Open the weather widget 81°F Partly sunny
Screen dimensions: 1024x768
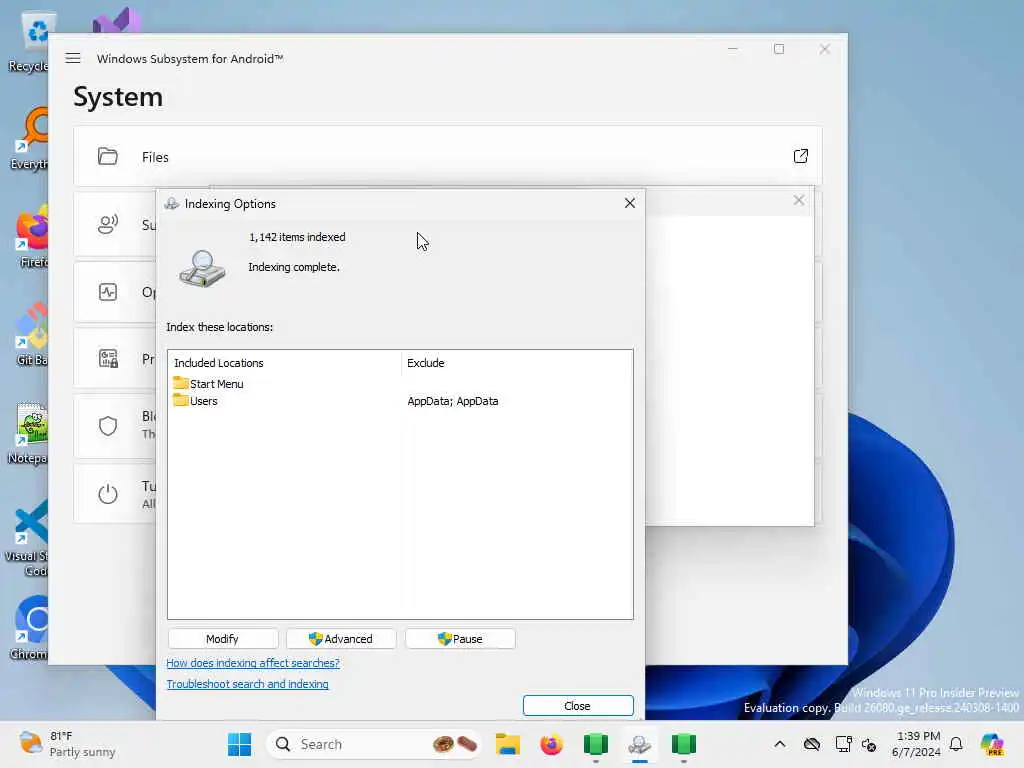pos(67,744)
